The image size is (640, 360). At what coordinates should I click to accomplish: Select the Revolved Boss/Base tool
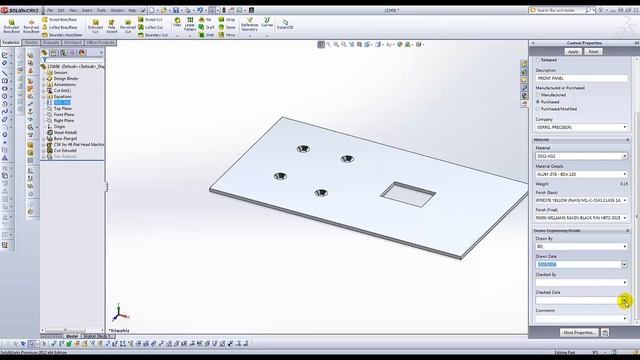(x=31, y=26)
